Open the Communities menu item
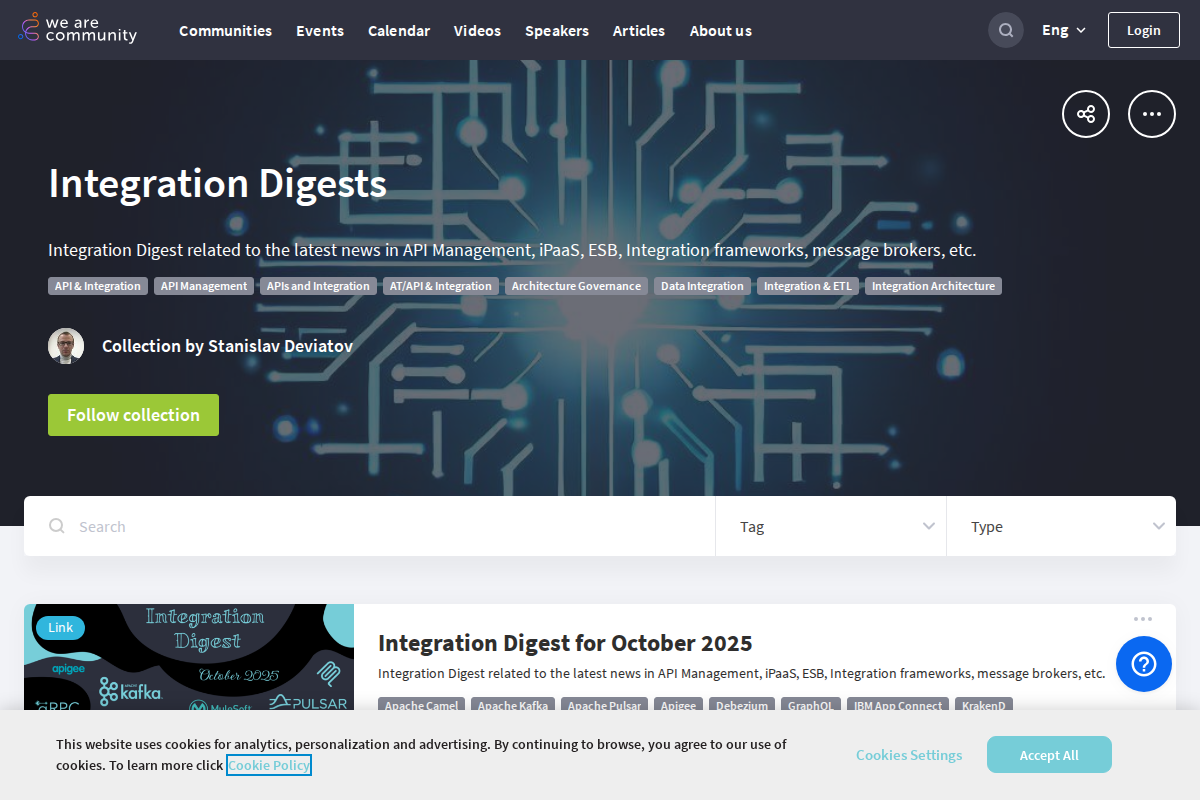Screen dimensions: 1200x800 [x=225, y=31]
